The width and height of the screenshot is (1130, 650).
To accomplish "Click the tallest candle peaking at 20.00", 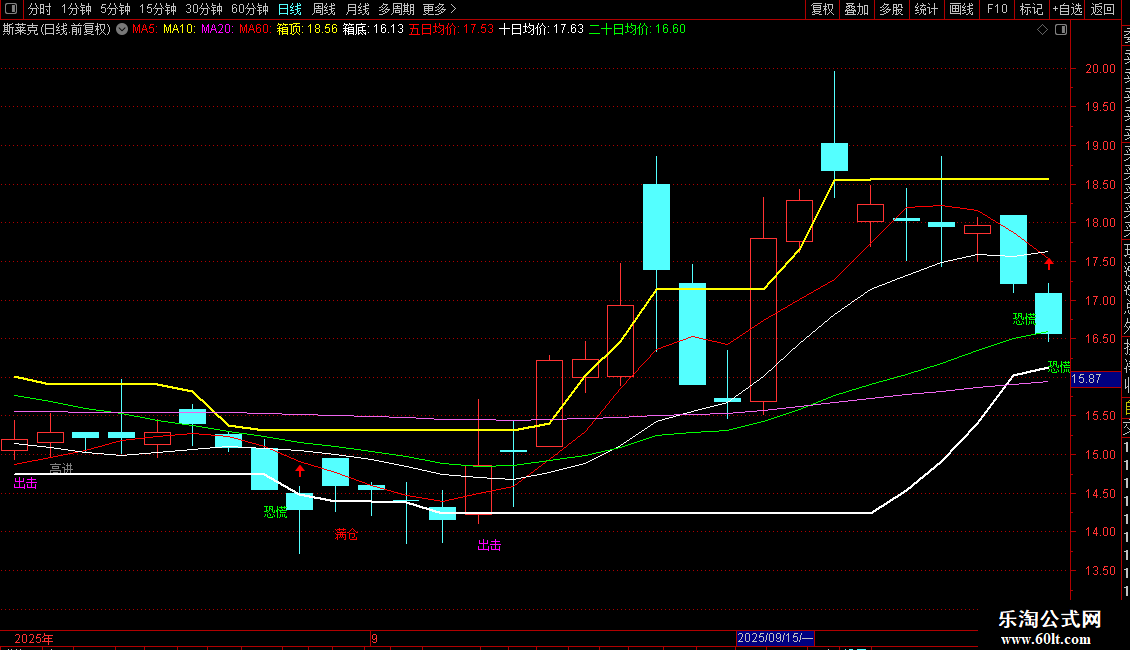I will (835, 156).
